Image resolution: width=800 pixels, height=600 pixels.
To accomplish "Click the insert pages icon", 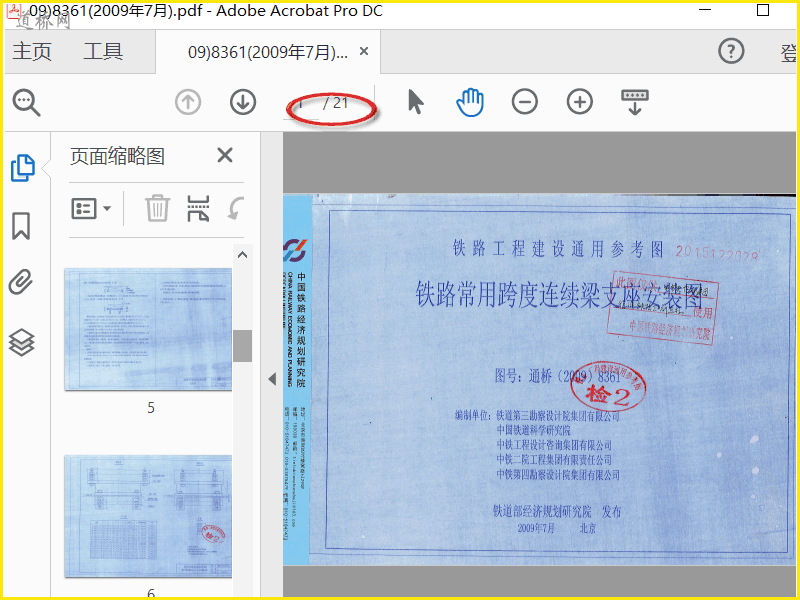I will [x=198, y=208].
